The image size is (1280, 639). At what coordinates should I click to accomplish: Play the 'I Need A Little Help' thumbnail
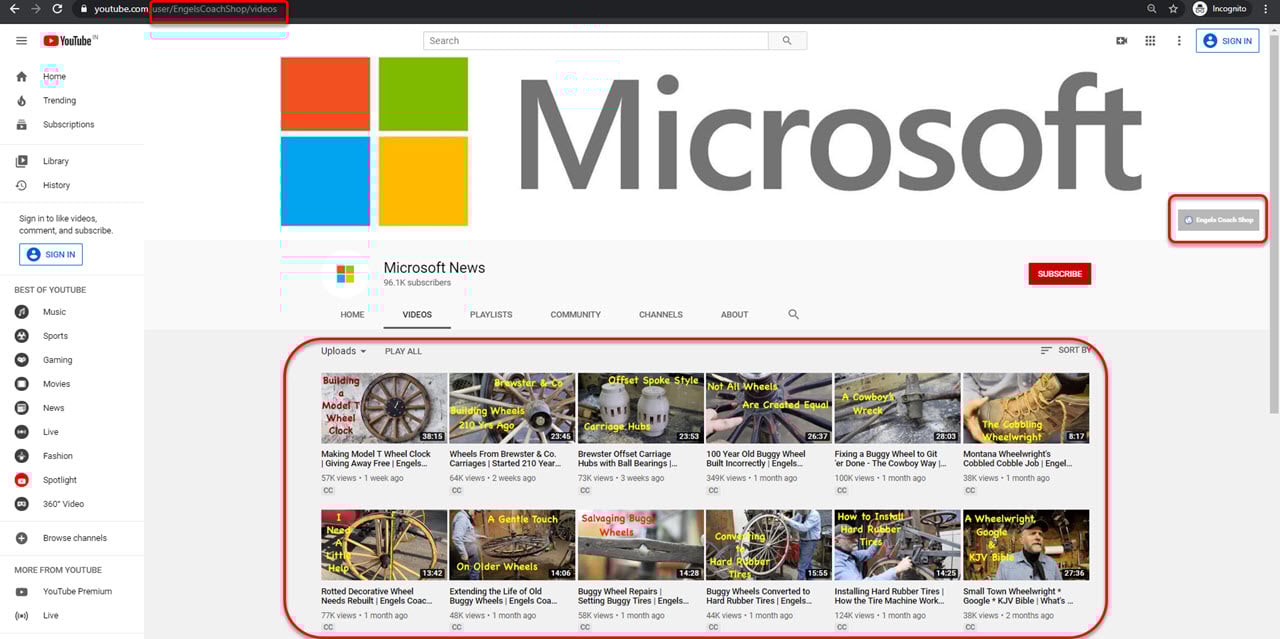coord(384,545)
